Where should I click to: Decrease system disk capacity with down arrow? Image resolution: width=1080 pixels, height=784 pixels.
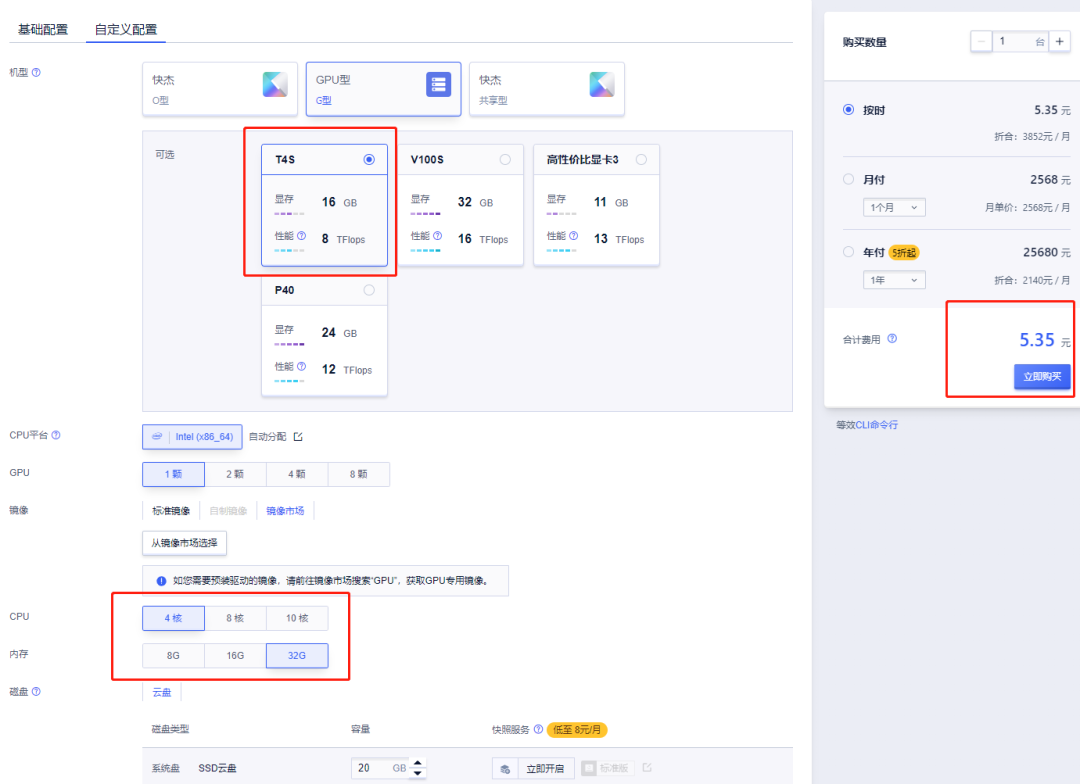(x=417, y=772)
